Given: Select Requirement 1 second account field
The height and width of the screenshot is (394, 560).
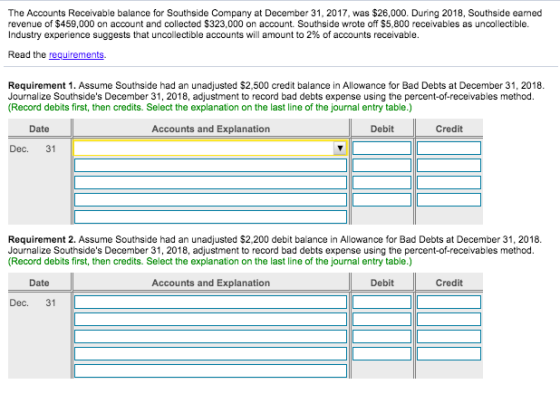Looking at the screenshot, I should 210,165.
